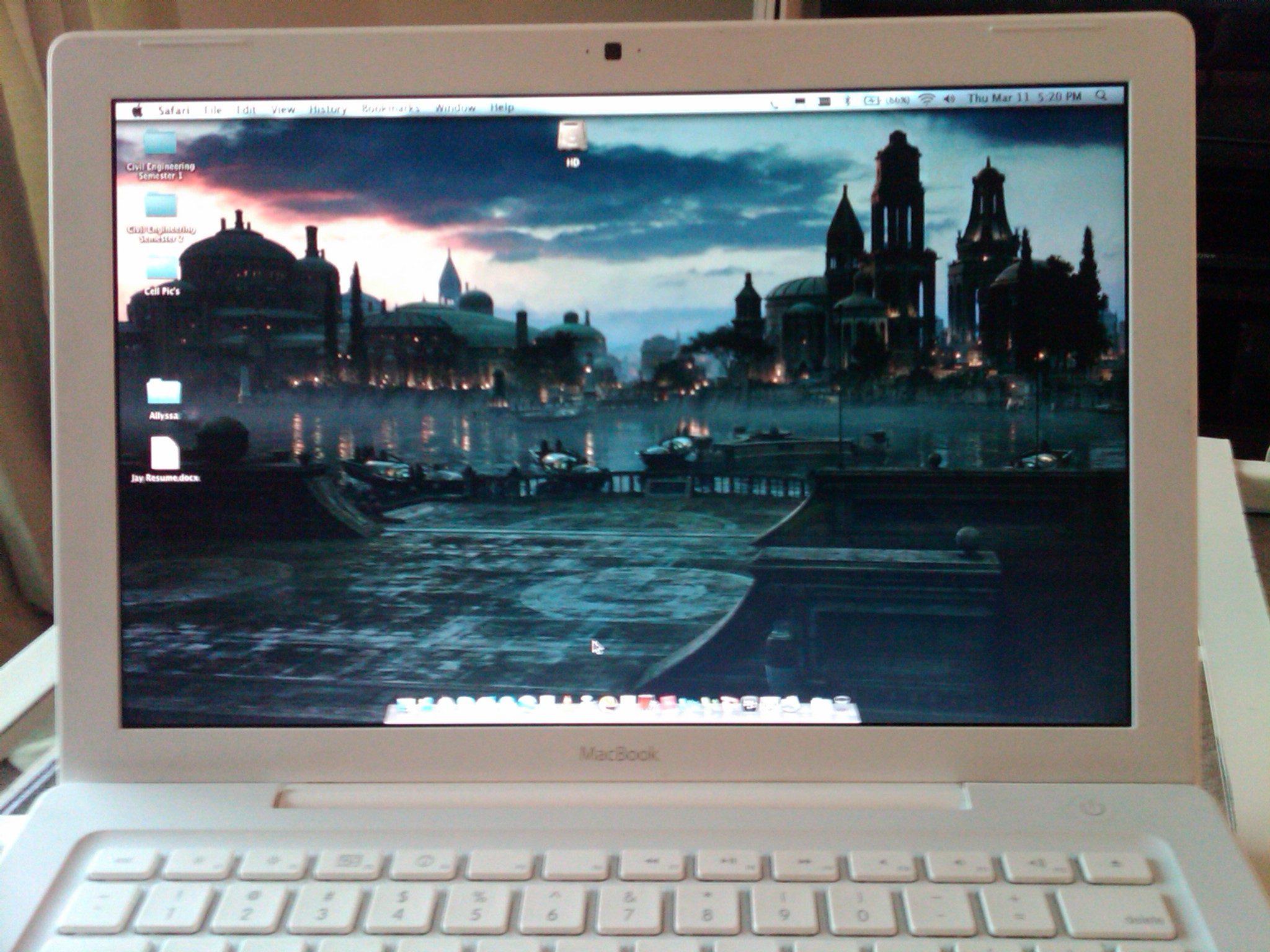
Task: Open the Edit menu
Action: coord(246,110)
